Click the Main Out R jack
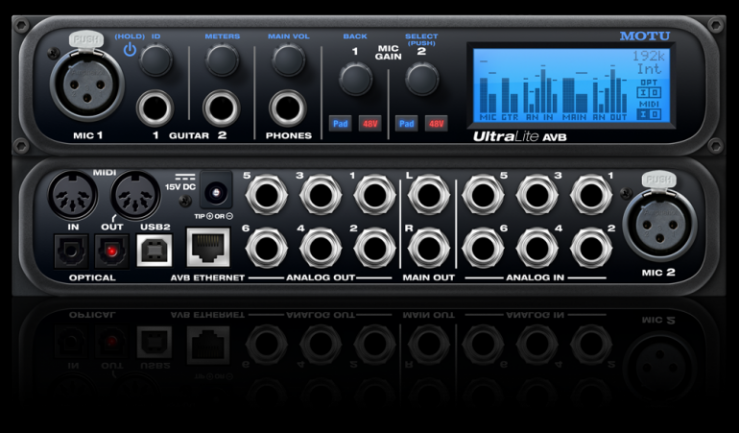 click(429, 248)
